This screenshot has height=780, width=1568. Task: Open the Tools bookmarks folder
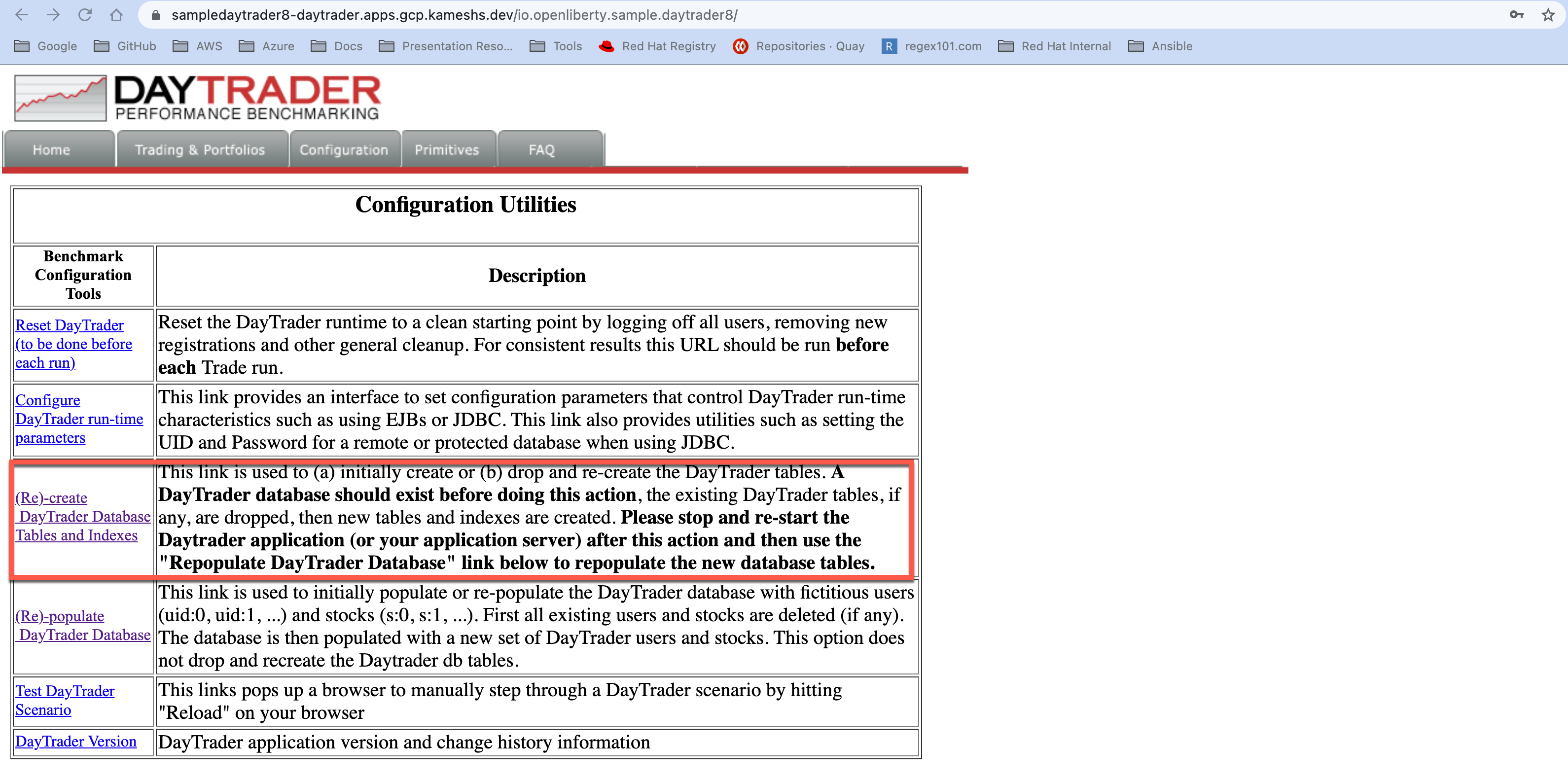tap(556, 46)
